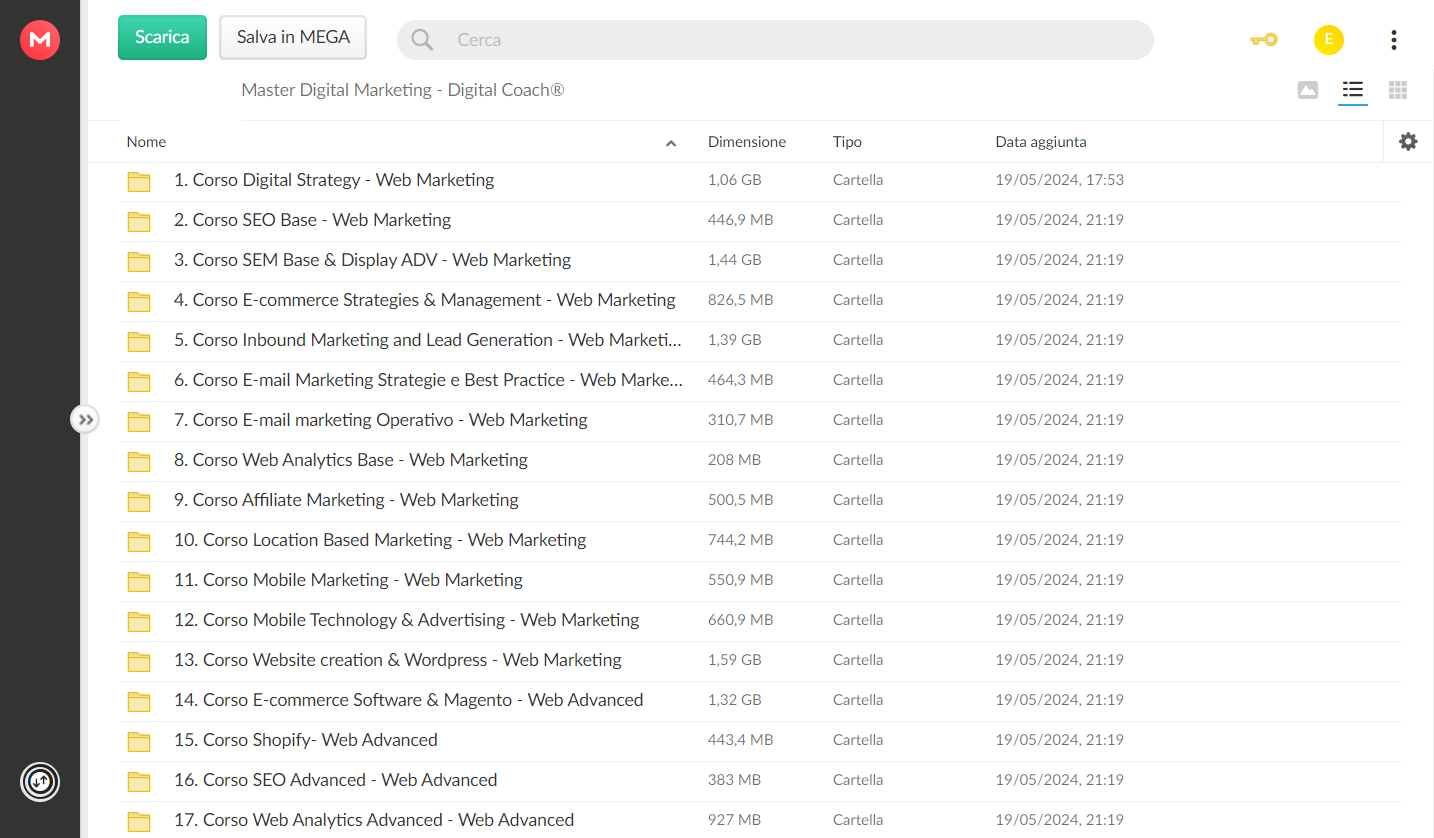Select folder 2. Corso SEO Base
The width and height of the screenshot is (1434, 838).
tap(760, 220)
